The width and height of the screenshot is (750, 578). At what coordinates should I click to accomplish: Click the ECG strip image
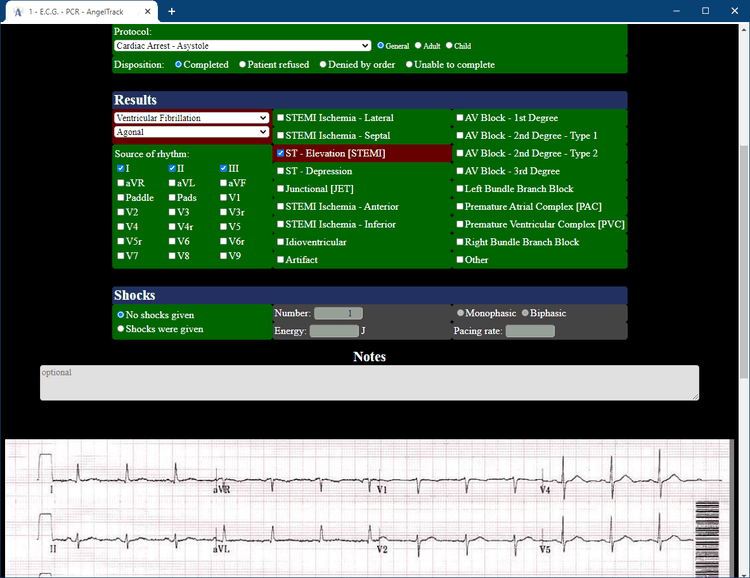369,508
